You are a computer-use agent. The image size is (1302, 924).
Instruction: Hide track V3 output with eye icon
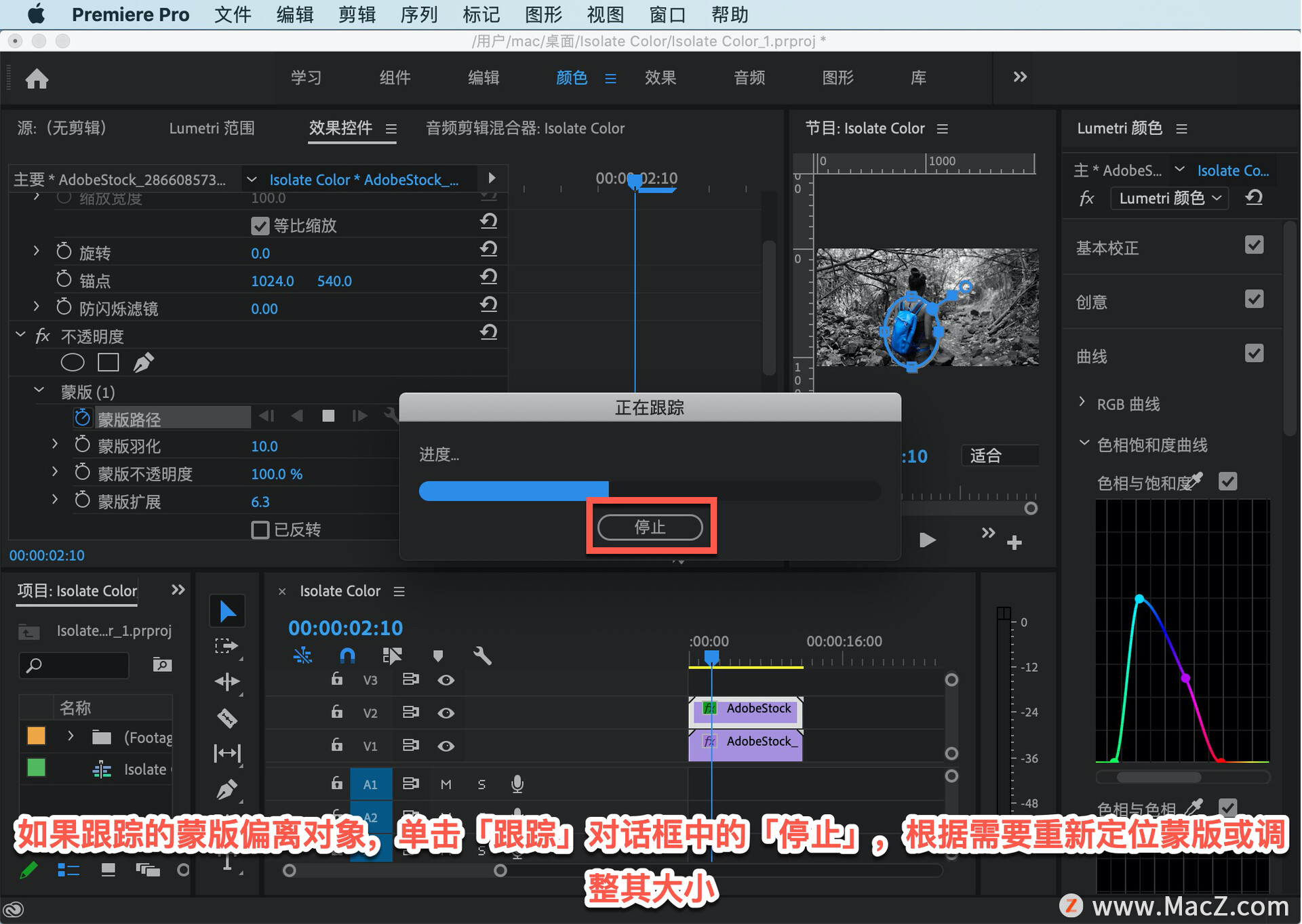(x=446, y=680)
